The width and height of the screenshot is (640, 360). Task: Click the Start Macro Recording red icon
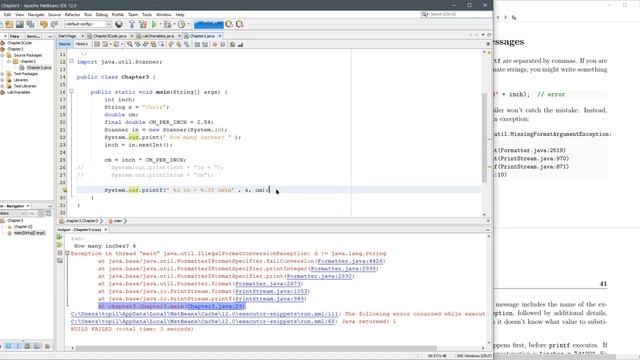(215, 44)
